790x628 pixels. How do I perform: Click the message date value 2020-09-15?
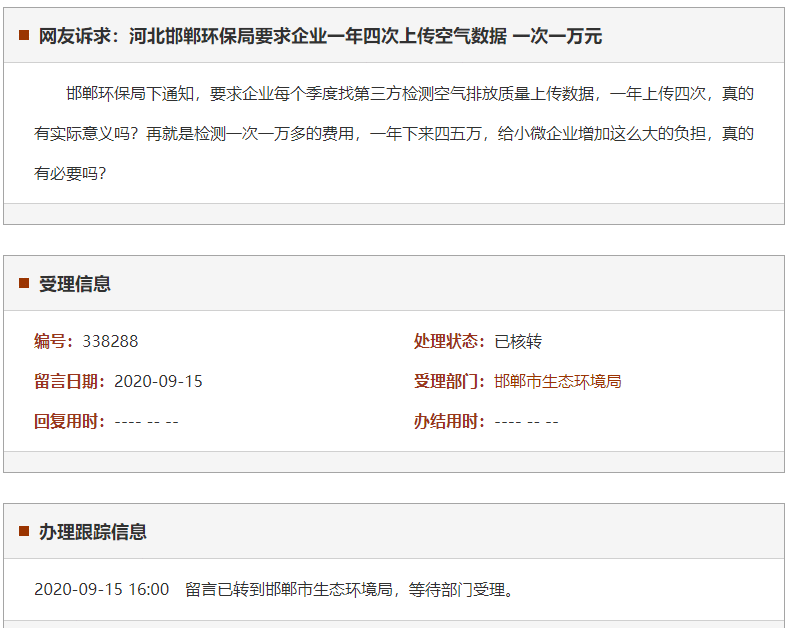(158, 381)
